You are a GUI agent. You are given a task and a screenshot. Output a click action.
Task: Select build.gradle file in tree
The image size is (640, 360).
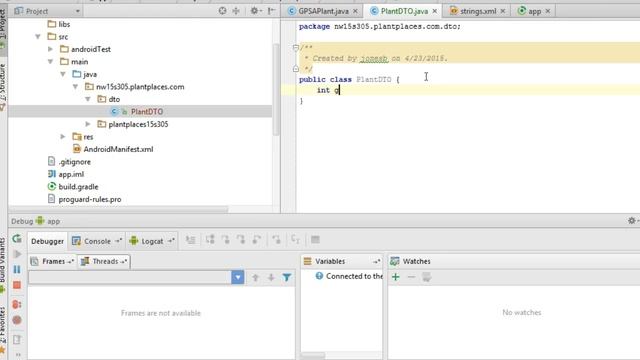point(78,187)
